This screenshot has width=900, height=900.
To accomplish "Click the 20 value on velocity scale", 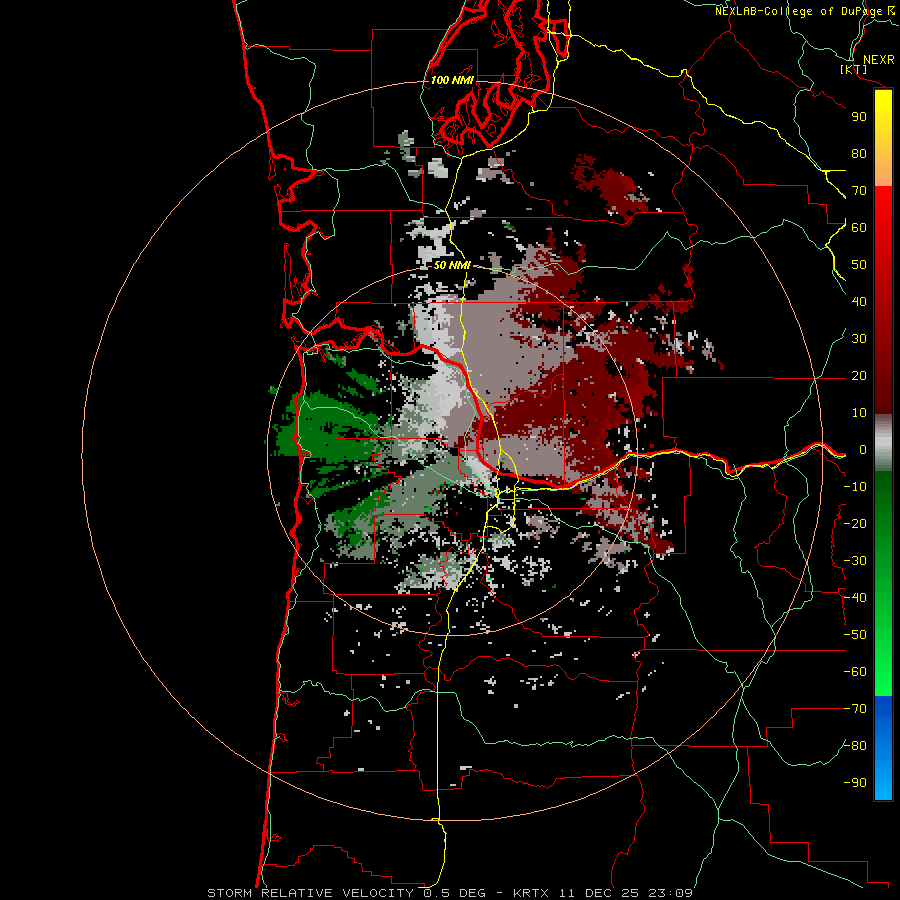I will click(x=859, y=376).
